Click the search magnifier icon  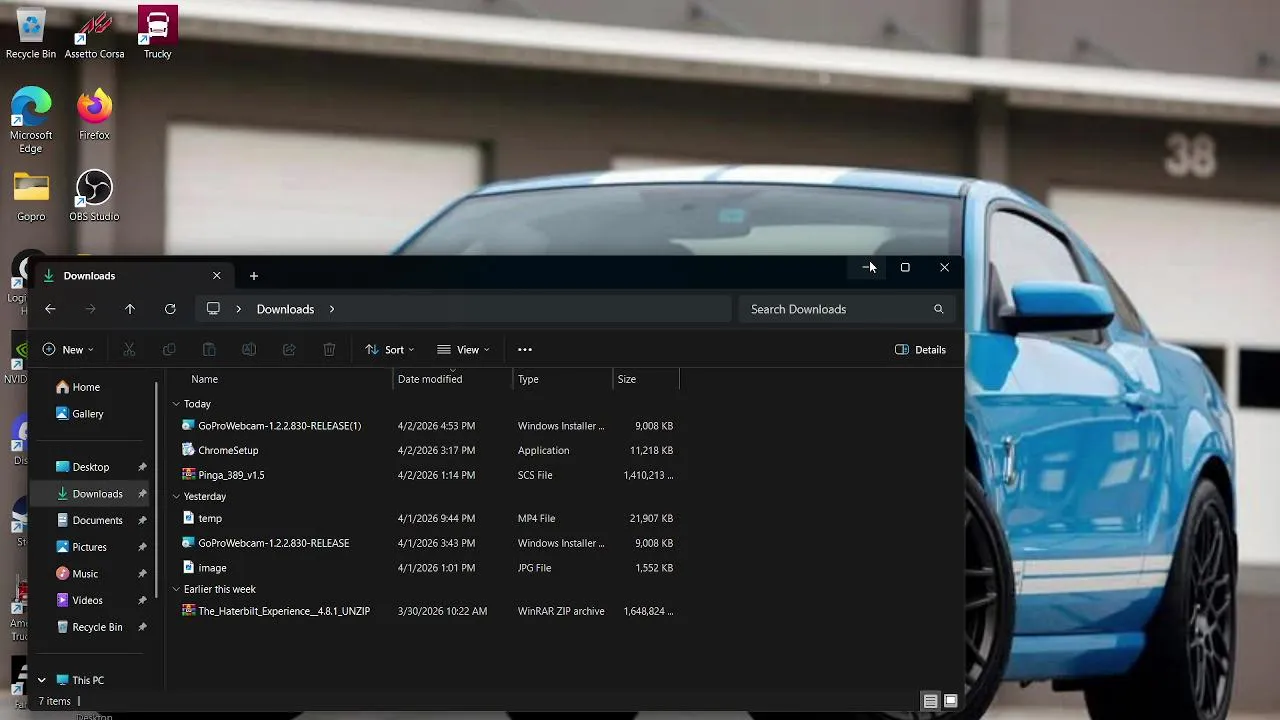[938, 309]
